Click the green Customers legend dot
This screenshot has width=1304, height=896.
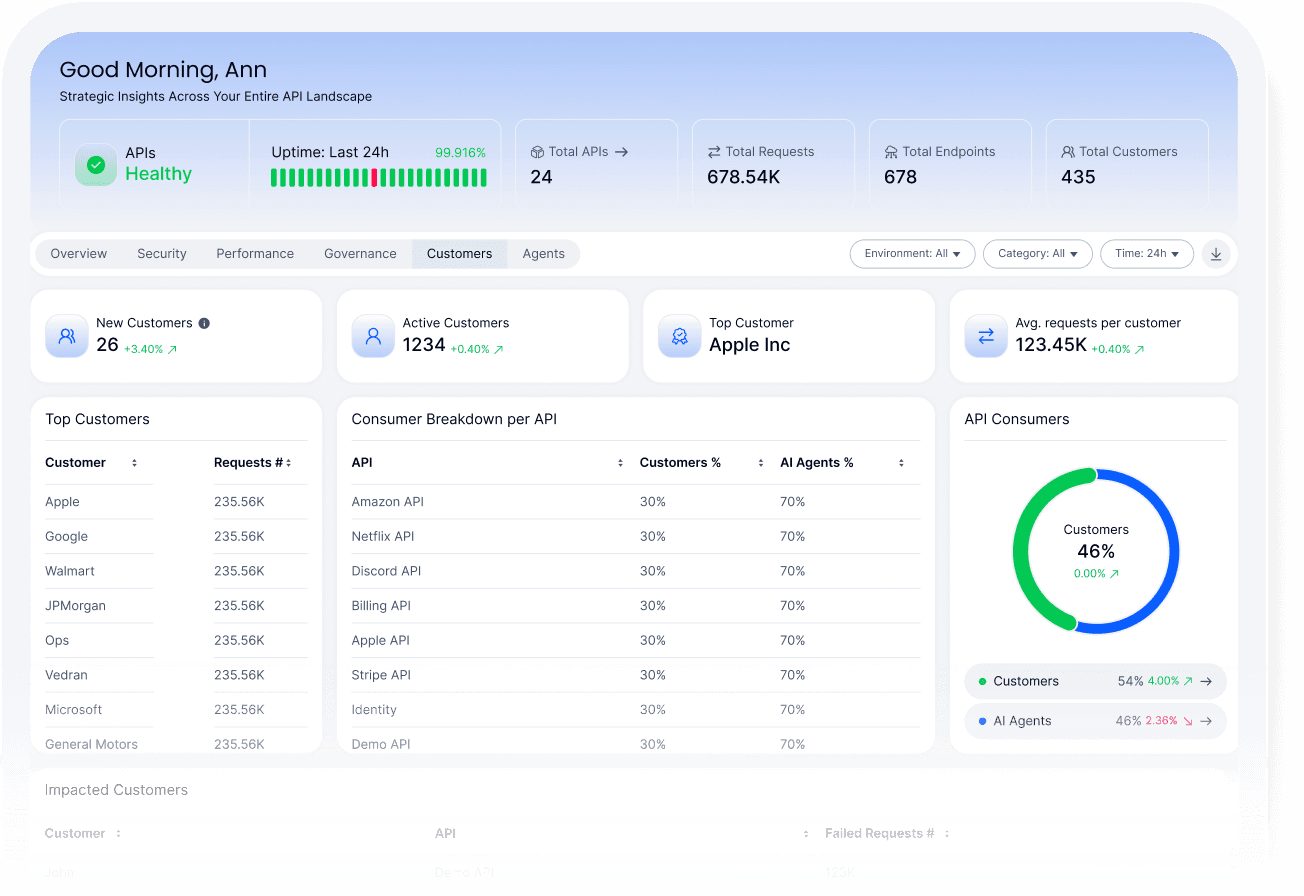point(982,681)
